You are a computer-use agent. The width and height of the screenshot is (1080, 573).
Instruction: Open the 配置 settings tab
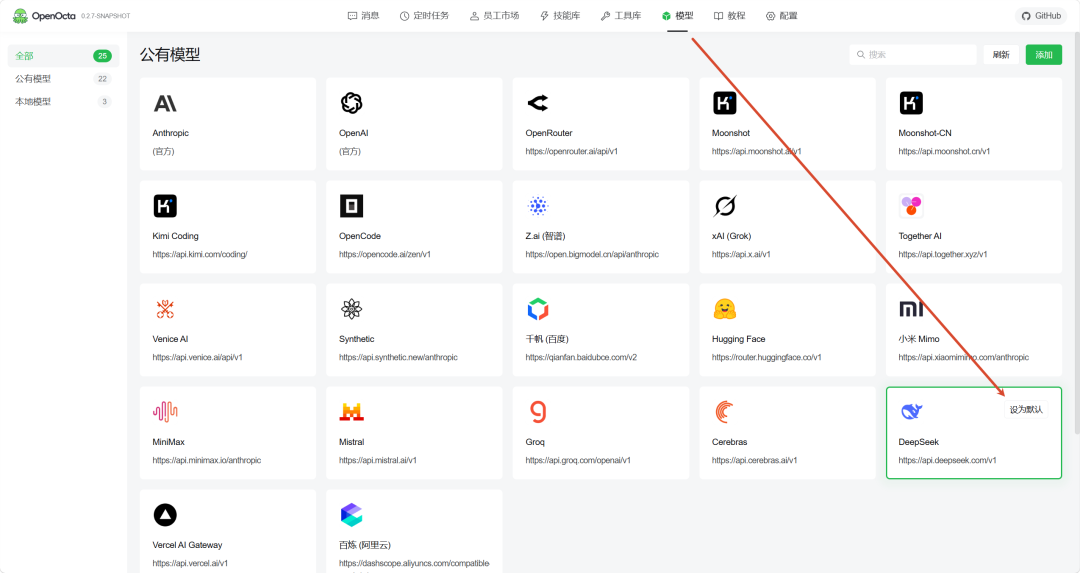pos(782,16)
